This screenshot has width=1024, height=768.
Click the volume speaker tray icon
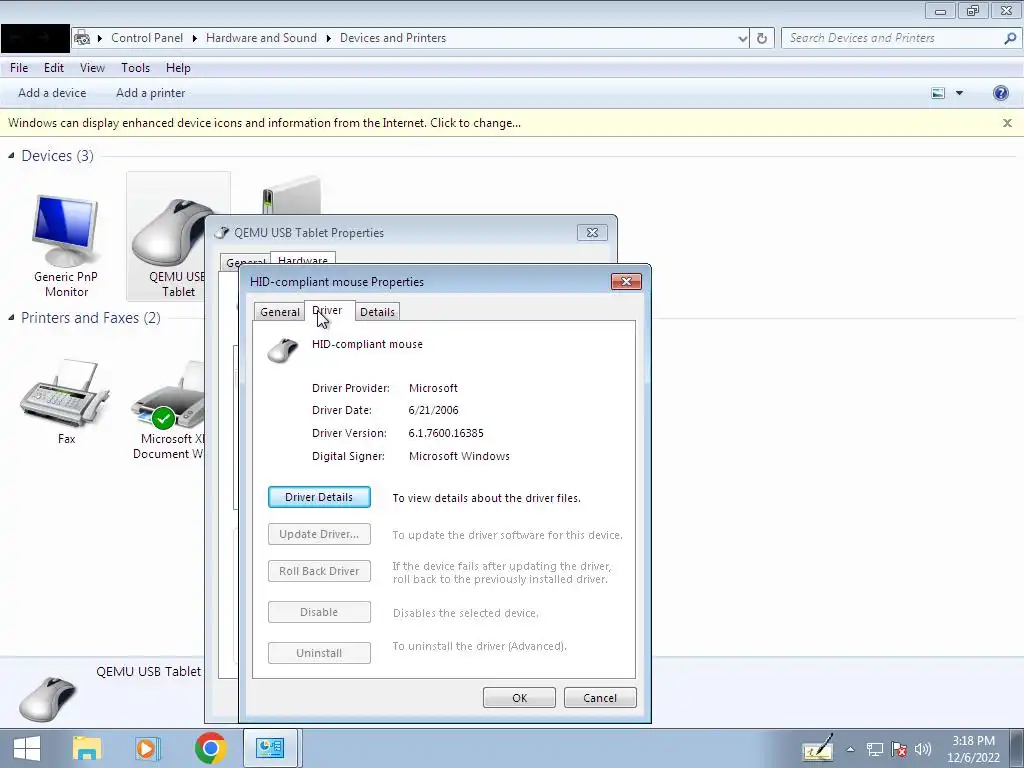pyautogui.click(x=923, y=749)
